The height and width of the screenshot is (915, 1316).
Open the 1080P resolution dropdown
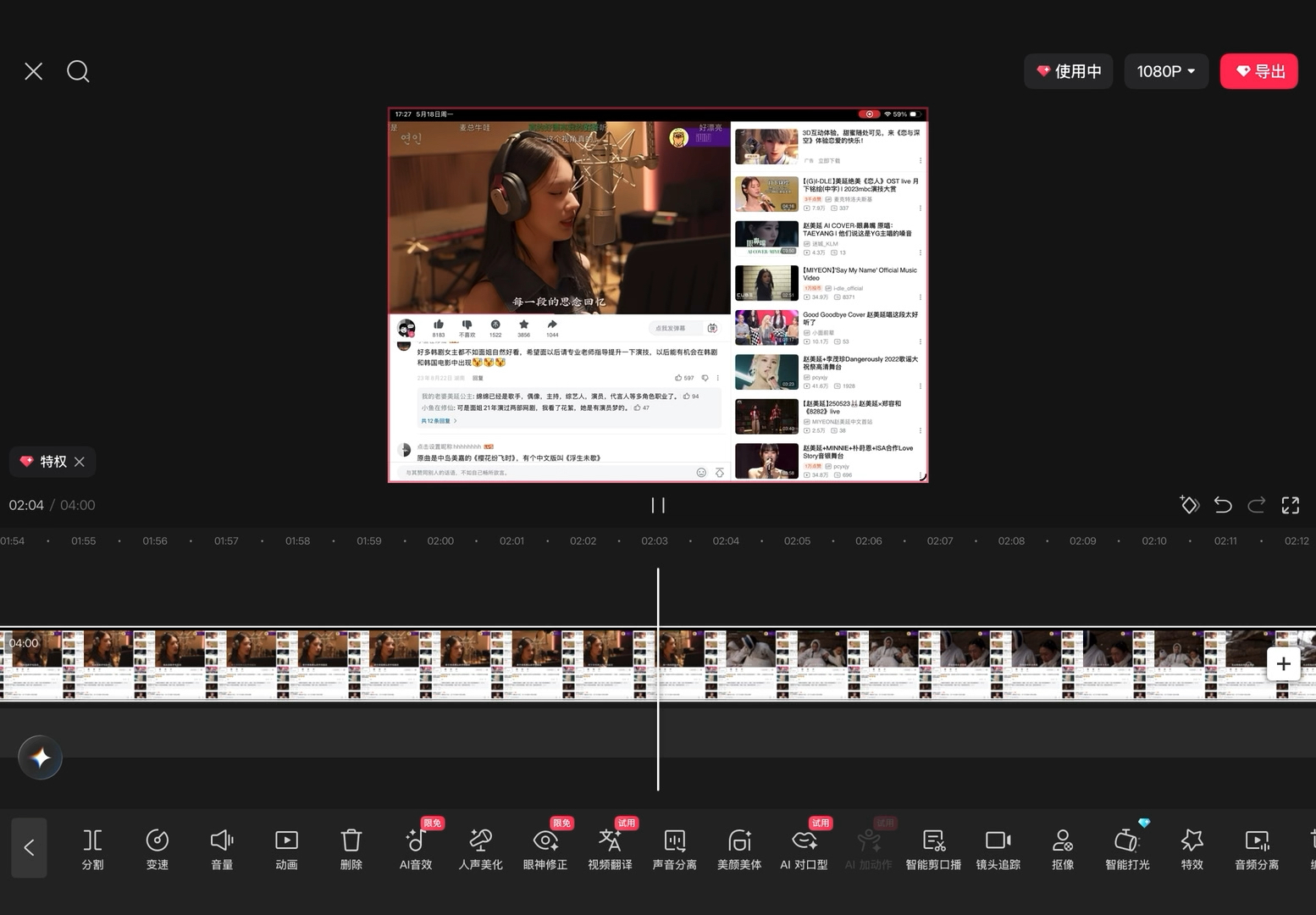tap(1166, 71)
